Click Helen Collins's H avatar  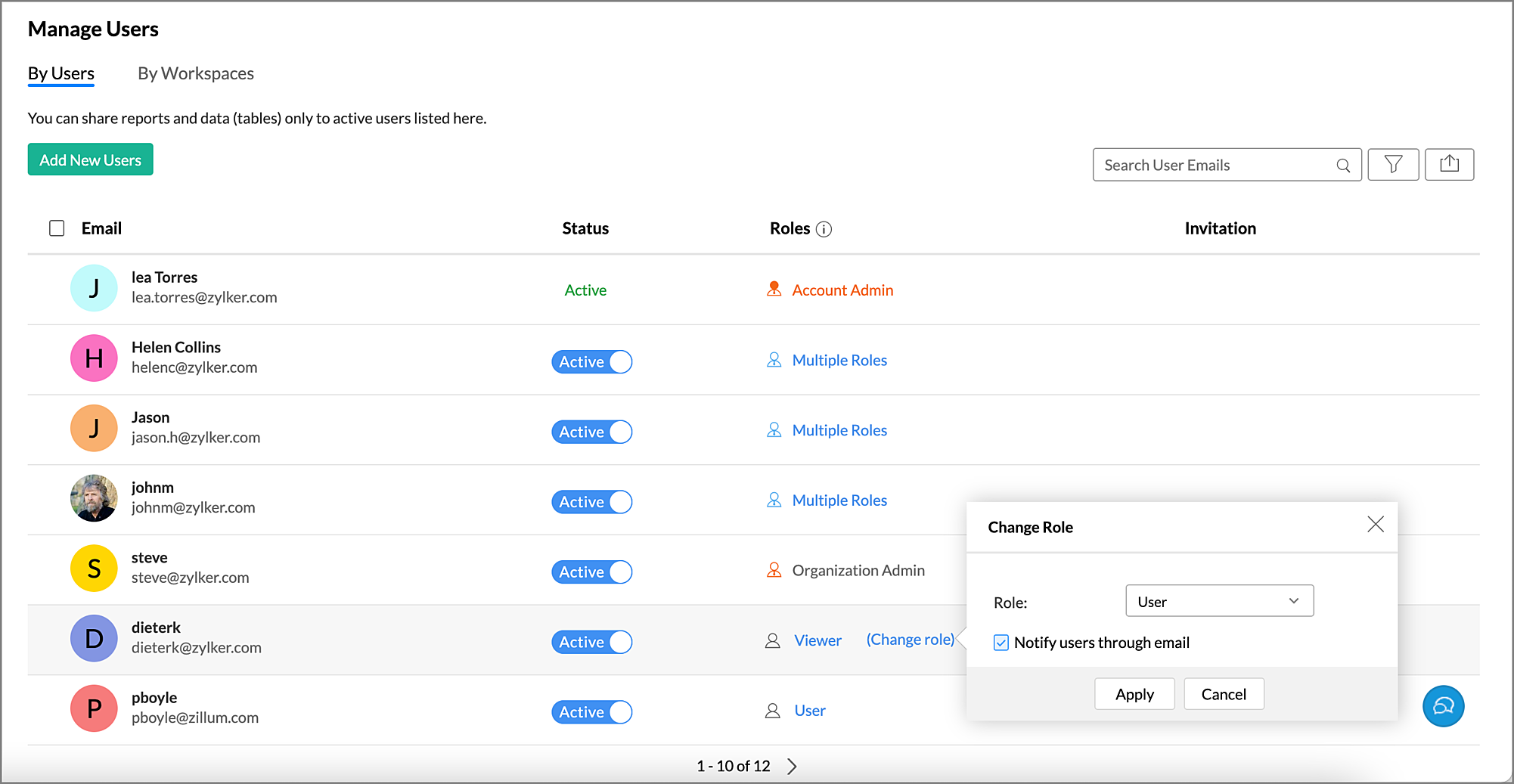tap(94, 358)
